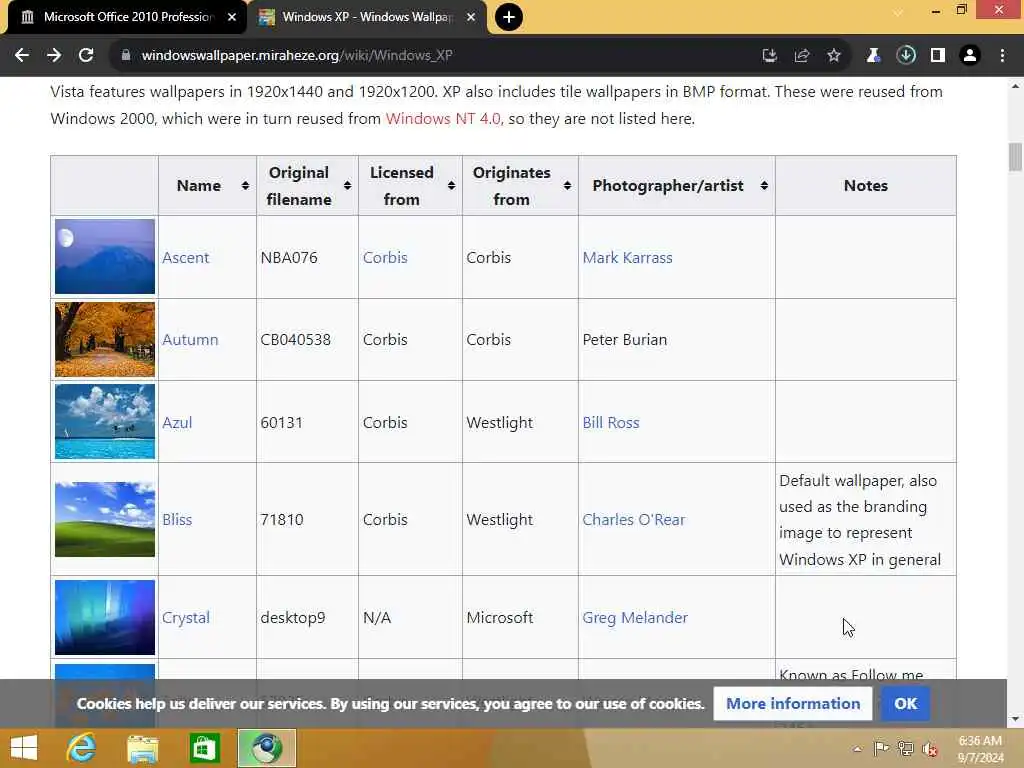Open the Chrome Labs flask icon
This screenshot has height=768, width=1024.
click(x=873, y=56)
